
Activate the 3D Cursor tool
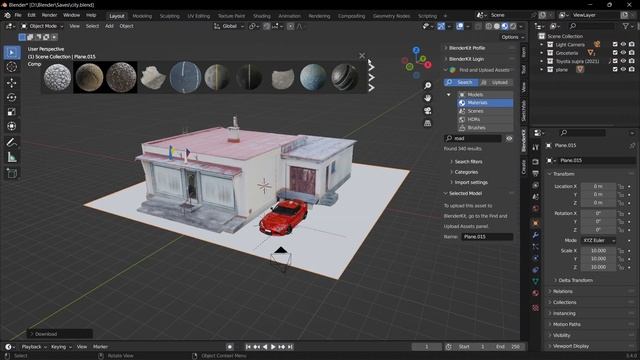[12, 67]
